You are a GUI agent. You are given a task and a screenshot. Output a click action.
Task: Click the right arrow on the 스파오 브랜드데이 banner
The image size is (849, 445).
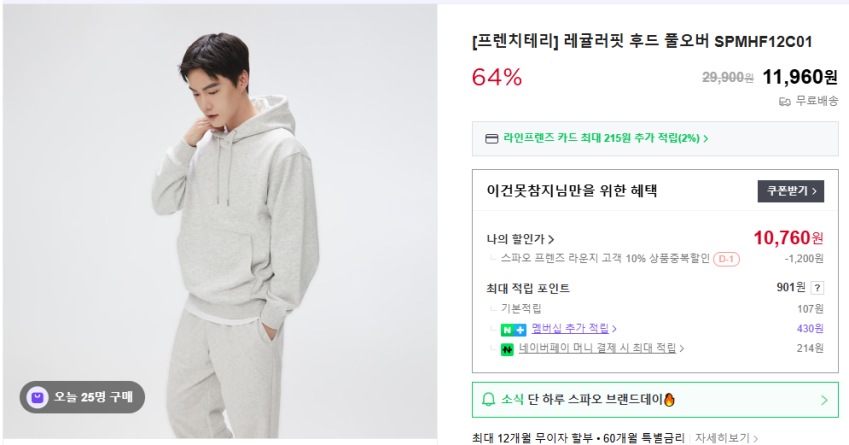pyautogui.click(x=824, y=400)
